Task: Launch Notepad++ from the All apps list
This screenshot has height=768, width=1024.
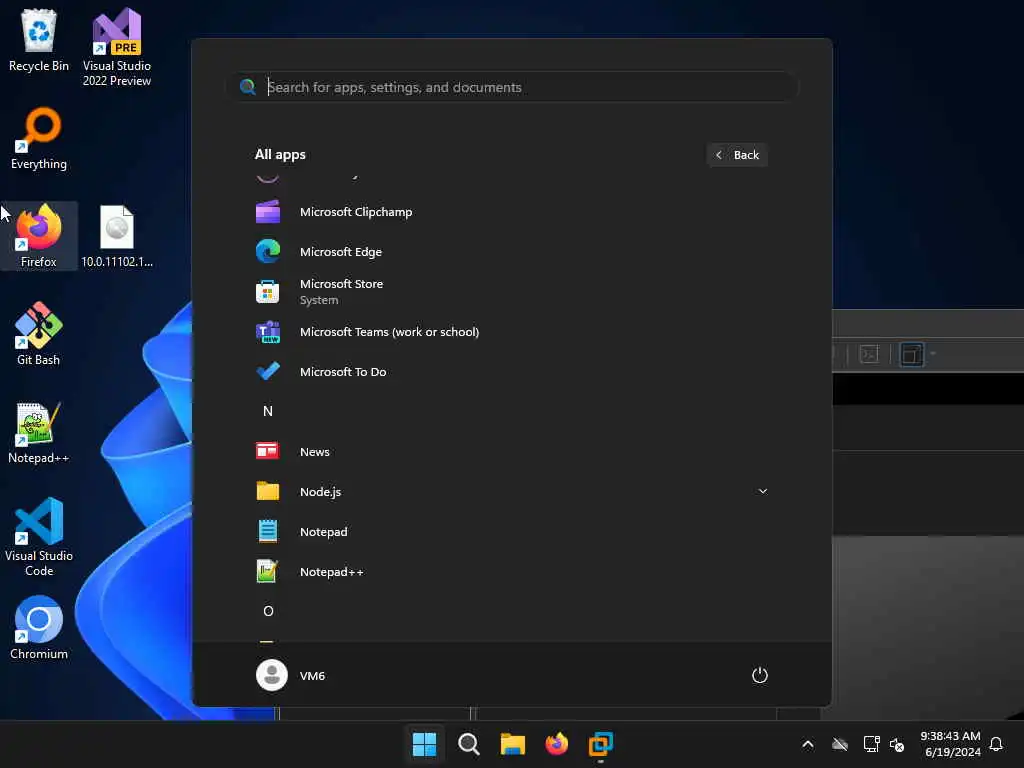Action: click(511, 571)
